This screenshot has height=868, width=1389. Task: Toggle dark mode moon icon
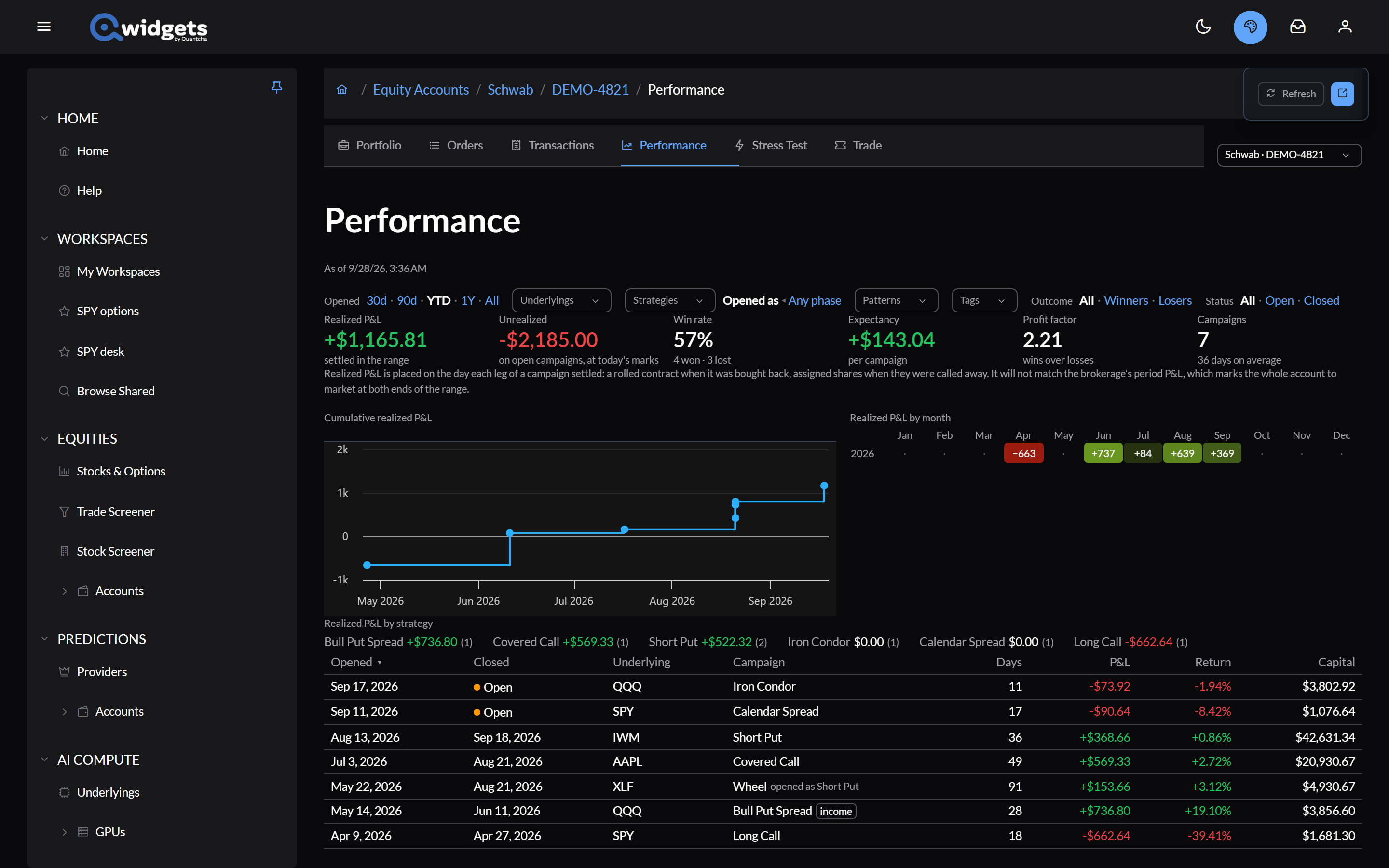(1203, 27)
